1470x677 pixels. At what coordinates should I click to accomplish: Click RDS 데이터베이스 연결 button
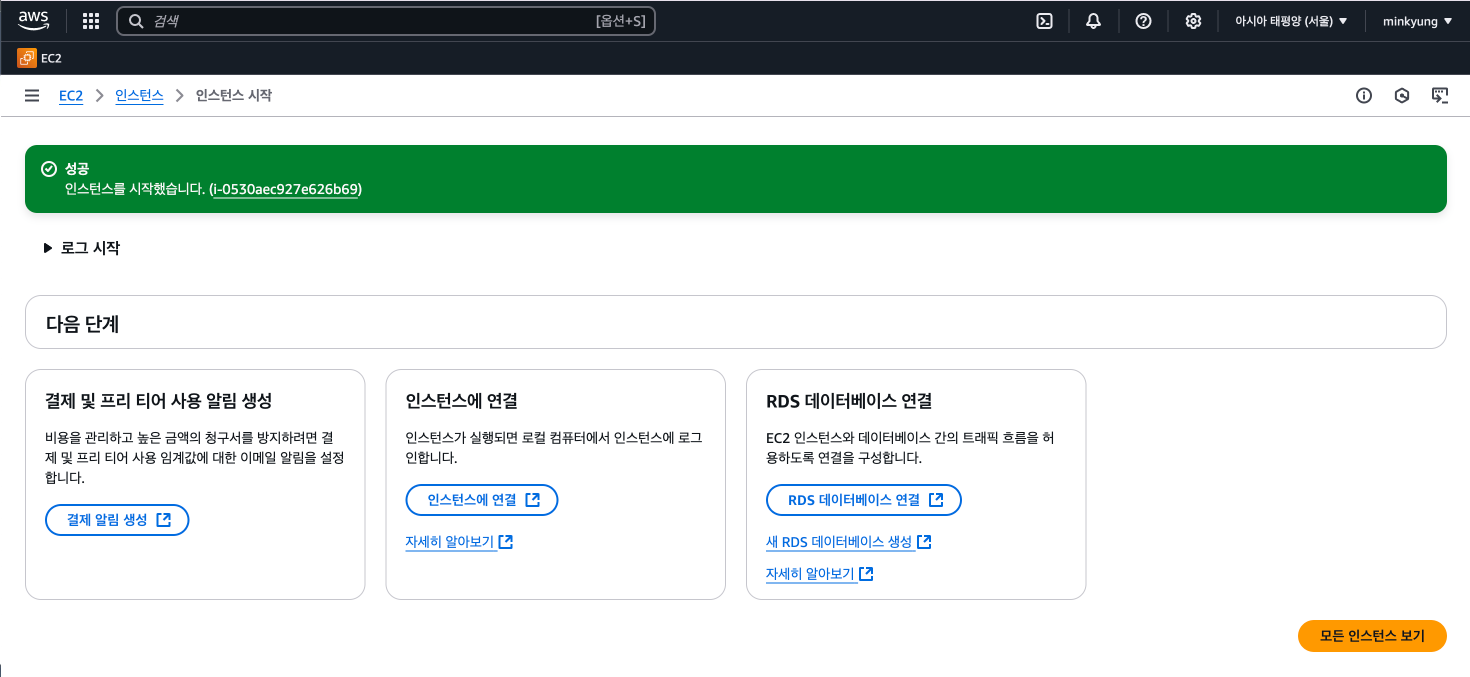coord(864,500)
